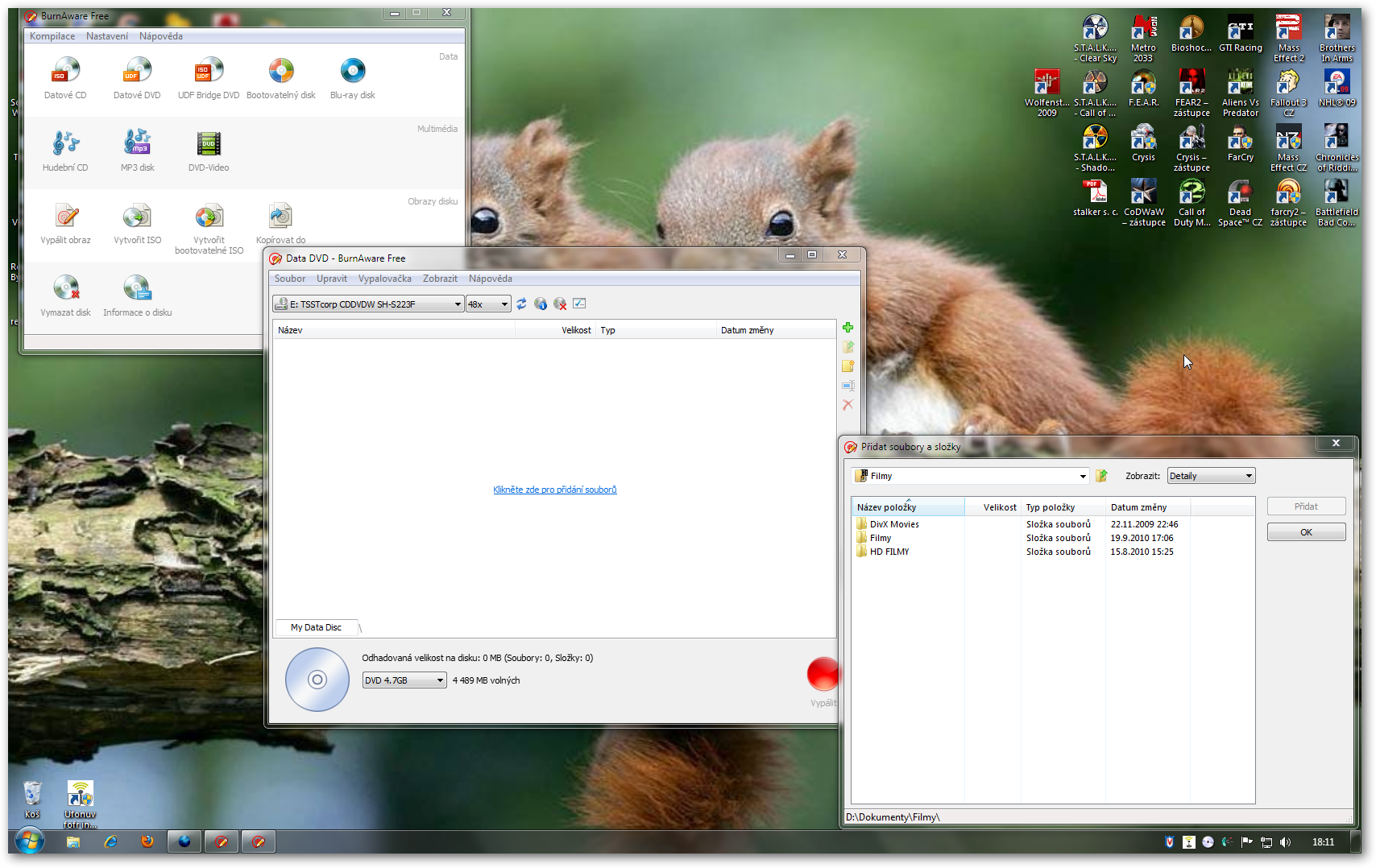Expand the 48x burn speed dropdown
Viewport: 1376px width, 868px height.
(504, 304)
